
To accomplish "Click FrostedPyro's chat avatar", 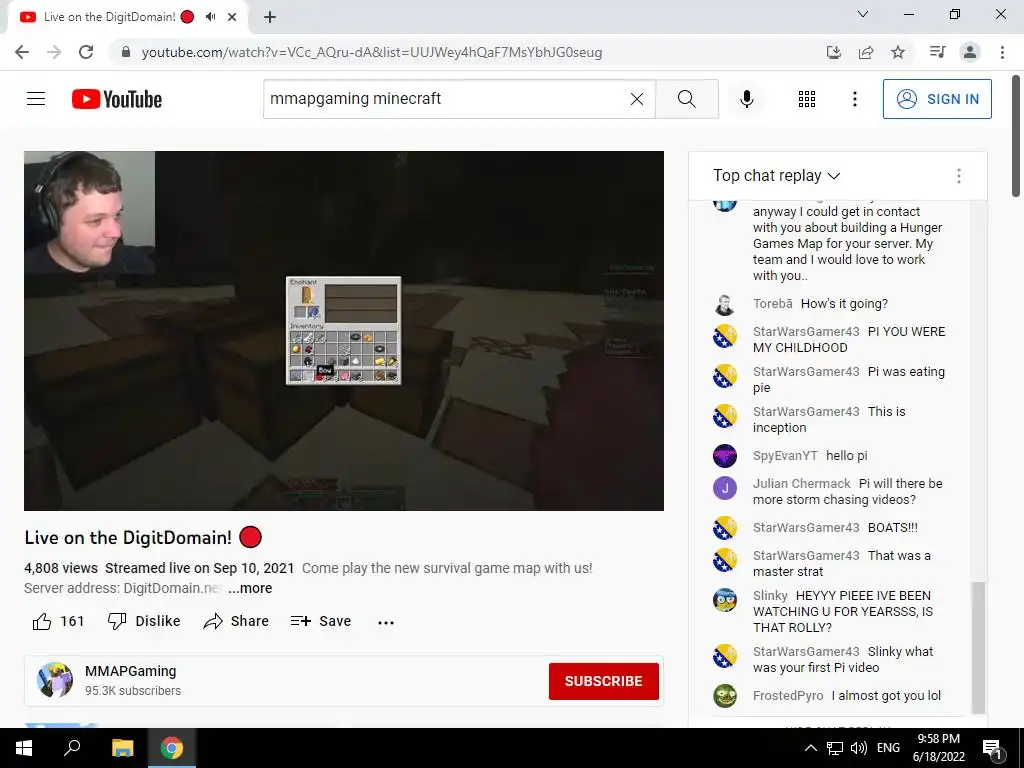I will (x=724, y=696).
